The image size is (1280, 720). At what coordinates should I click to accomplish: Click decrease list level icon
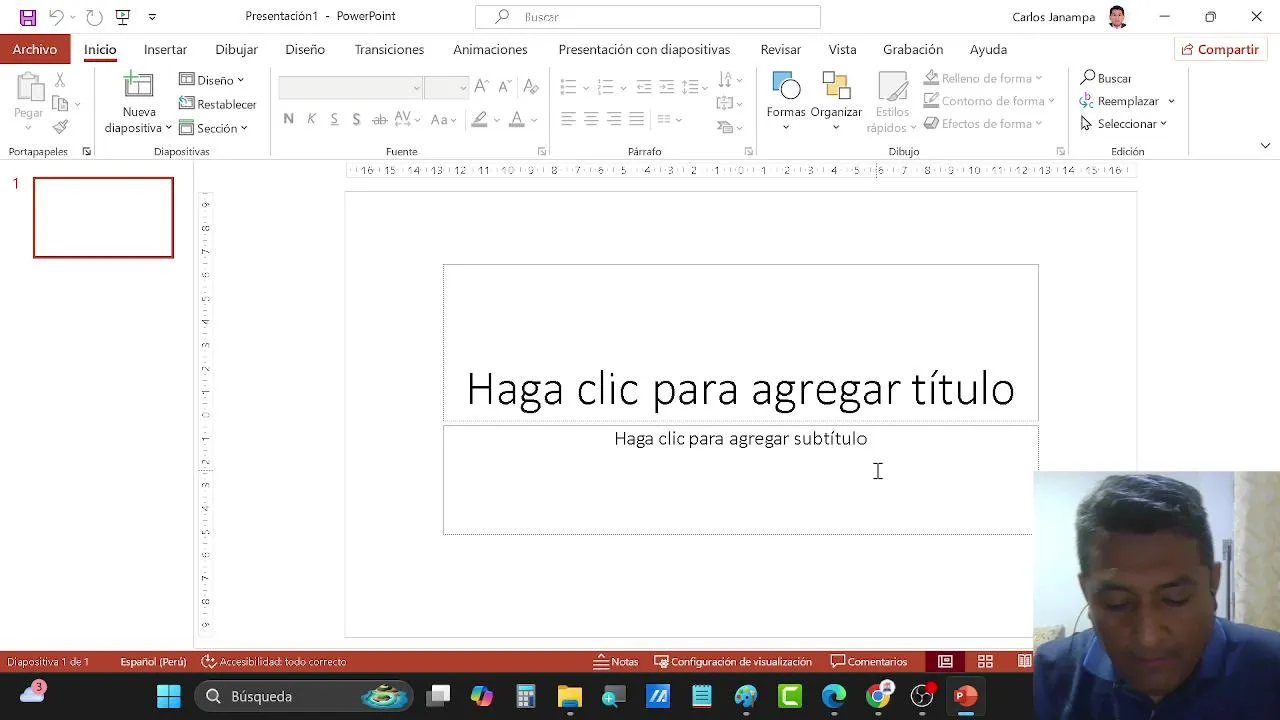(644, 87)
